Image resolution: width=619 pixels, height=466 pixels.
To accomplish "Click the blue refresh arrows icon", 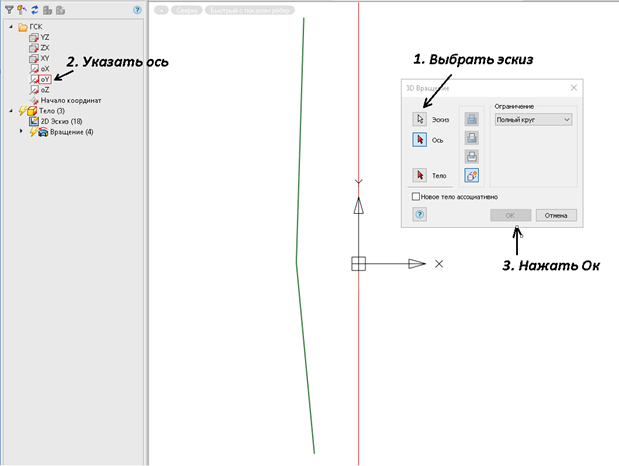I will point(34,9).
